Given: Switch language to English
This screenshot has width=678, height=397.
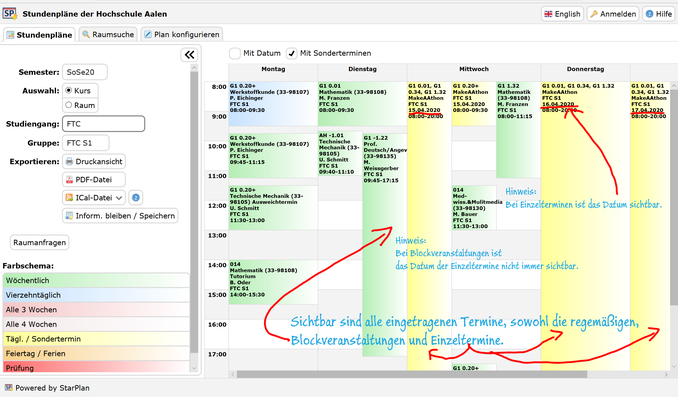Looking at the screenshot, I should (562, 14).
